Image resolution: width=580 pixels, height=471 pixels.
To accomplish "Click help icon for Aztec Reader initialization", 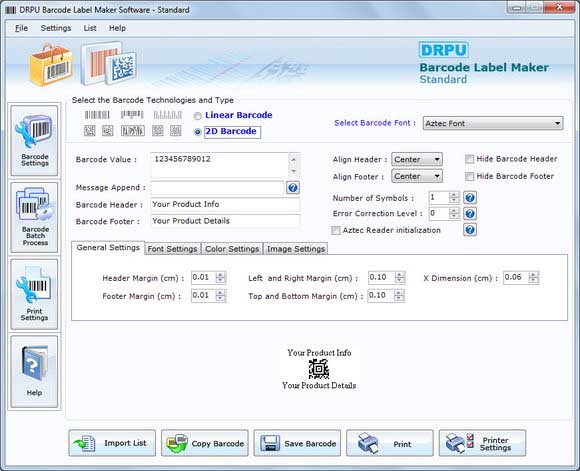I will pos(470,230).
